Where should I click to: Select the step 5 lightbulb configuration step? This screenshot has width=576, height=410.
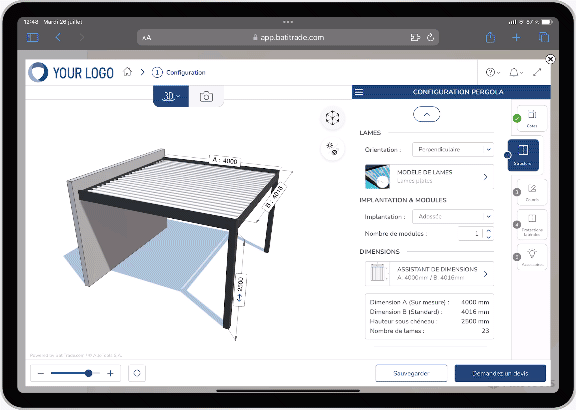532,257
